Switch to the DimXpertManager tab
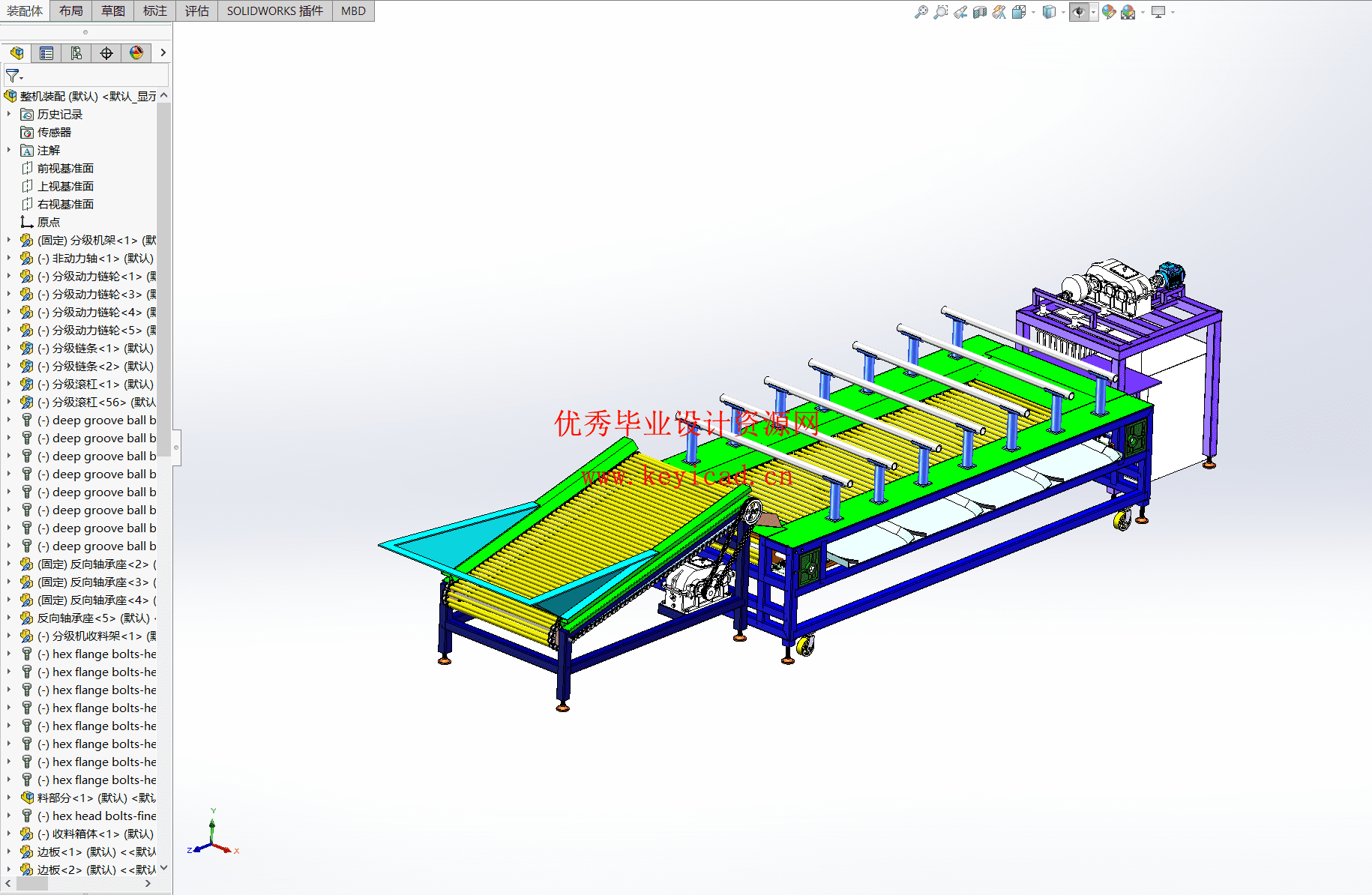 [106, 53]
